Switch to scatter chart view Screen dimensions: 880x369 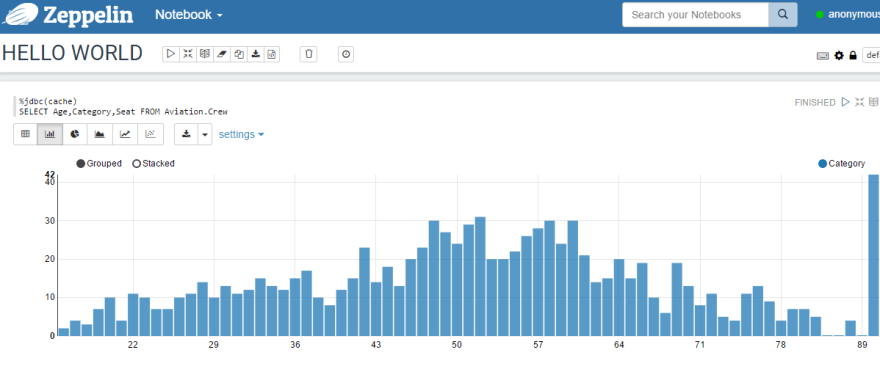[x=150, y=134]
